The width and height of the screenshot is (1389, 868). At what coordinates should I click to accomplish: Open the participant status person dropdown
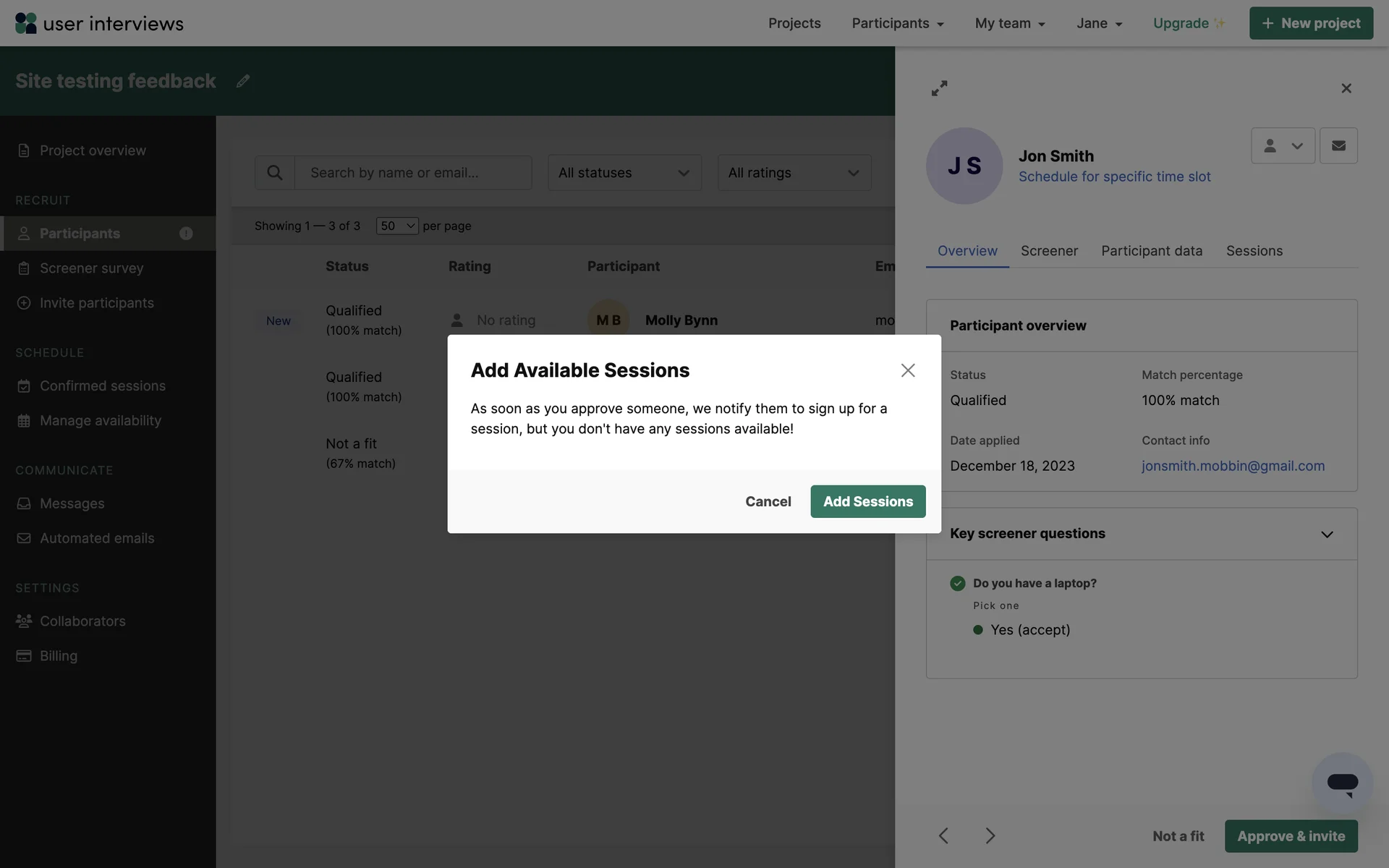pos(1283,146)
